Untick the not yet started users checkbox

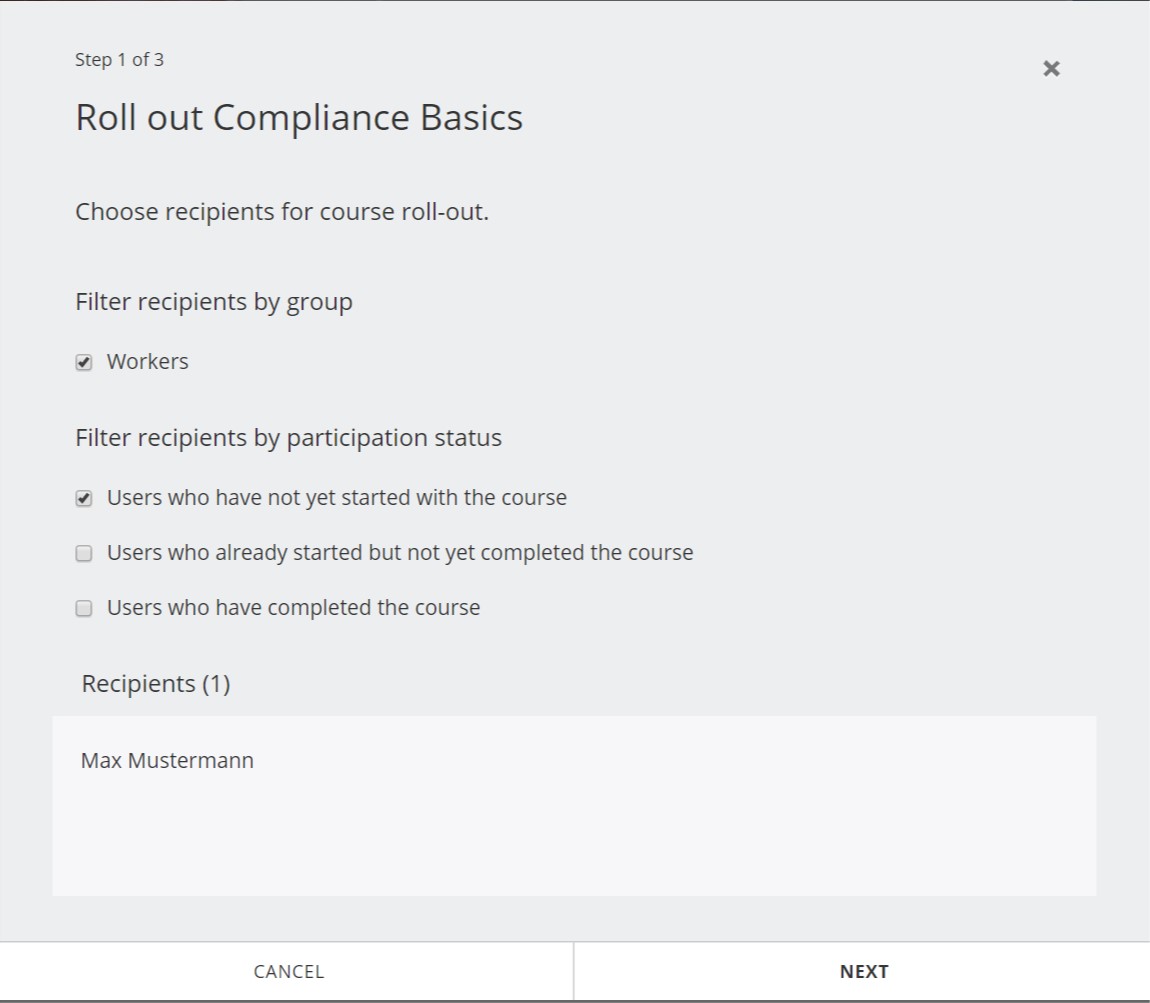click(x=84, y=498)
